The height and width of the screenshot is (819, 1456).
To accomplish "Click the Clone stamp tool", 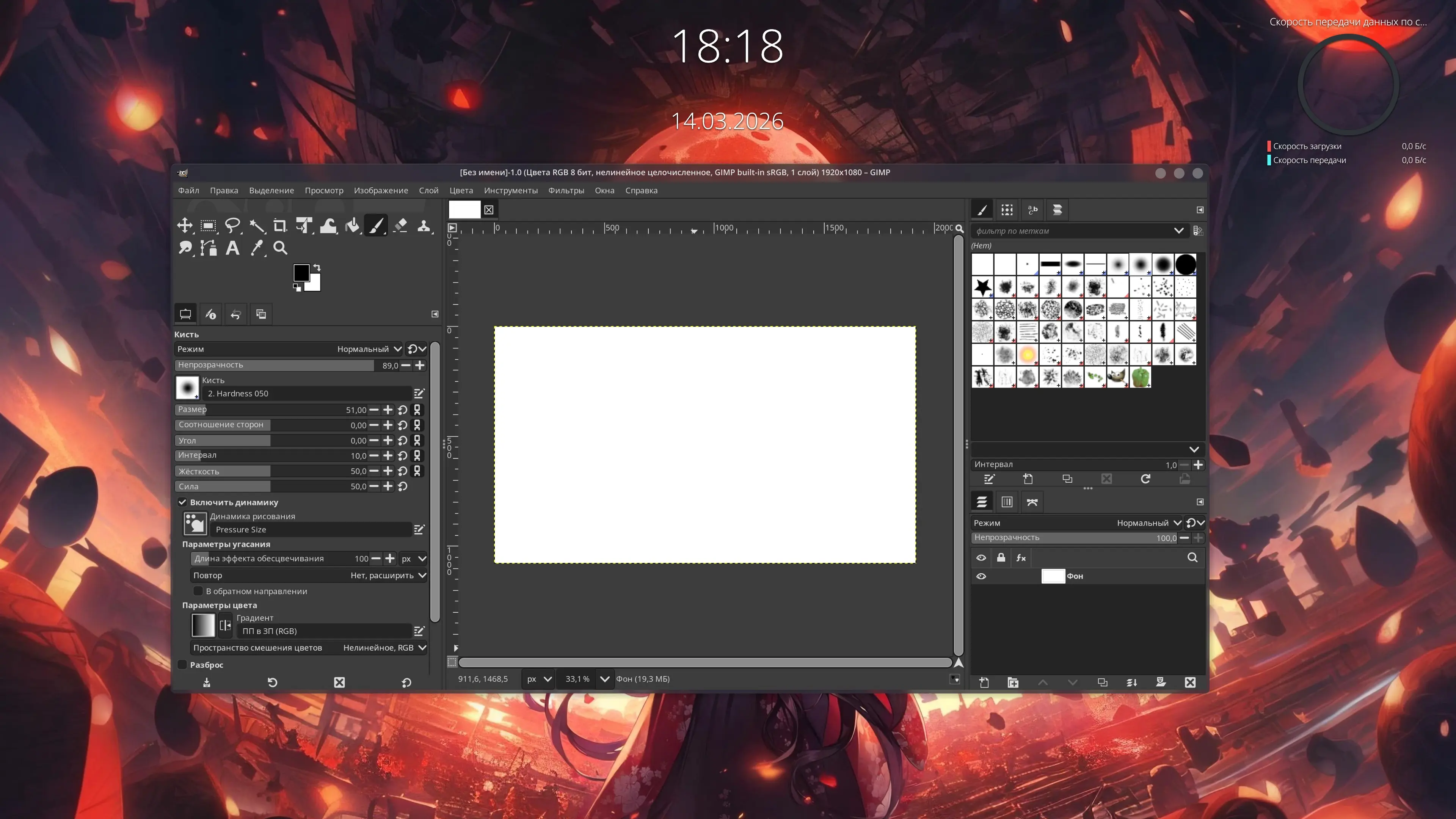I will [424, 226].
